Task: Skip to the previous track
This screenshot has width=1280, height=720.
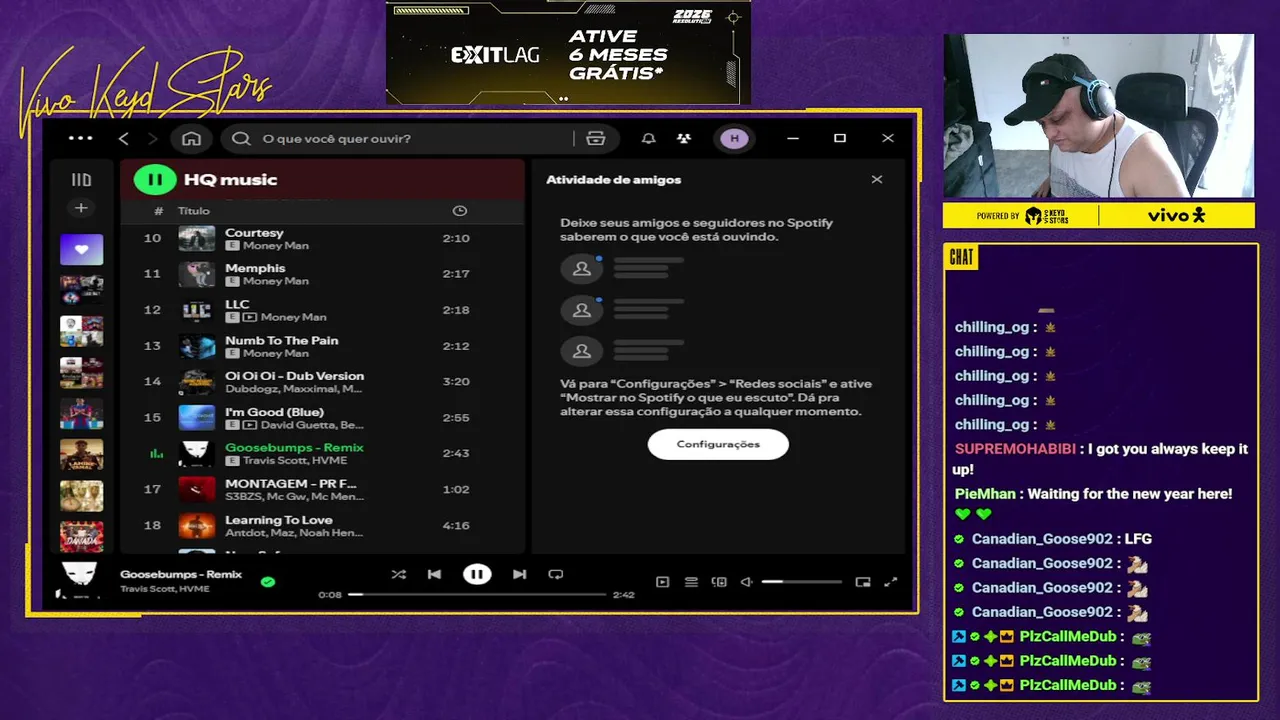Action: click(x=434, y=574)
